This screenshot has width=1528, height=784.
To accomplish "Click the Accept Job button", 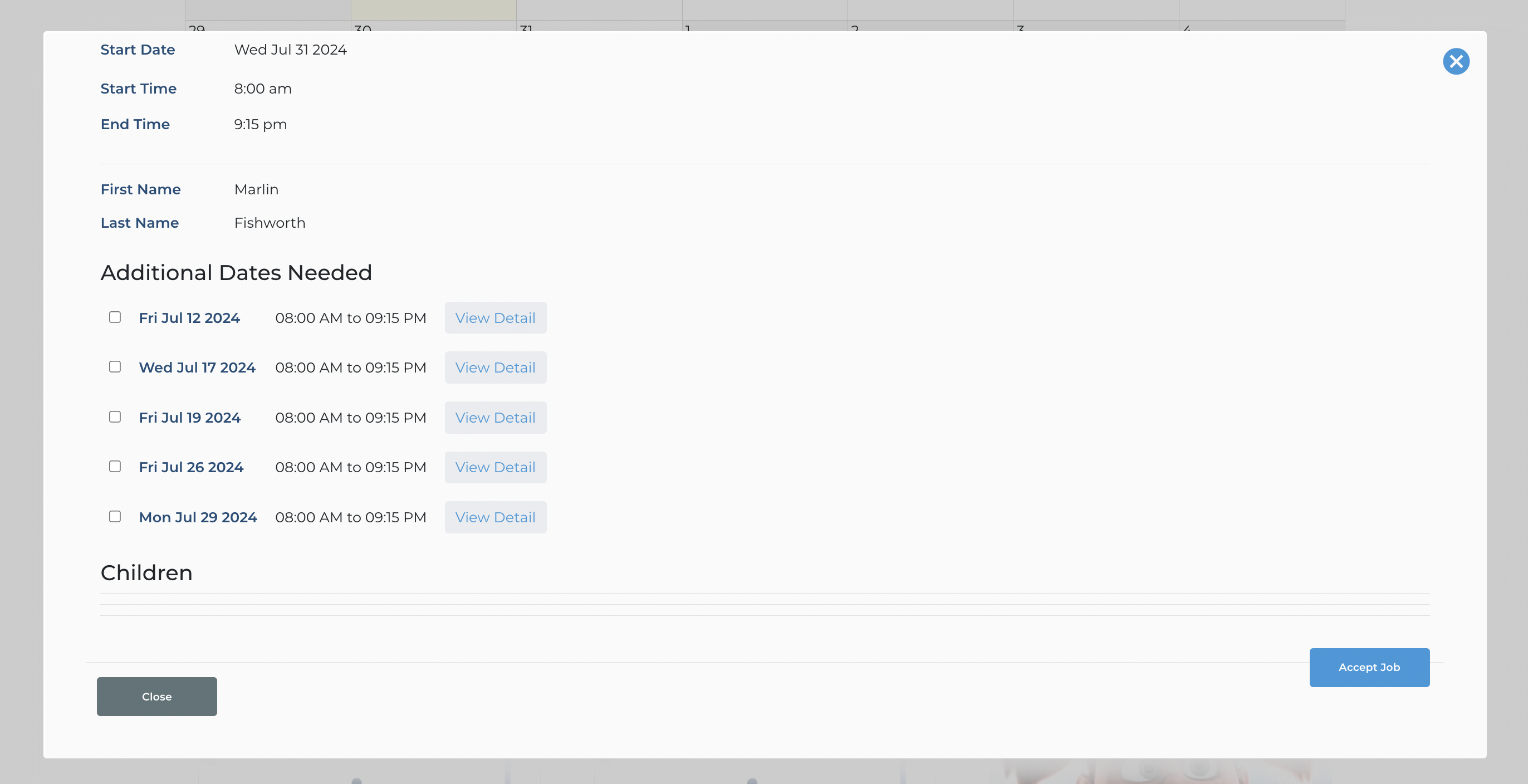I will click(1369, 667).
